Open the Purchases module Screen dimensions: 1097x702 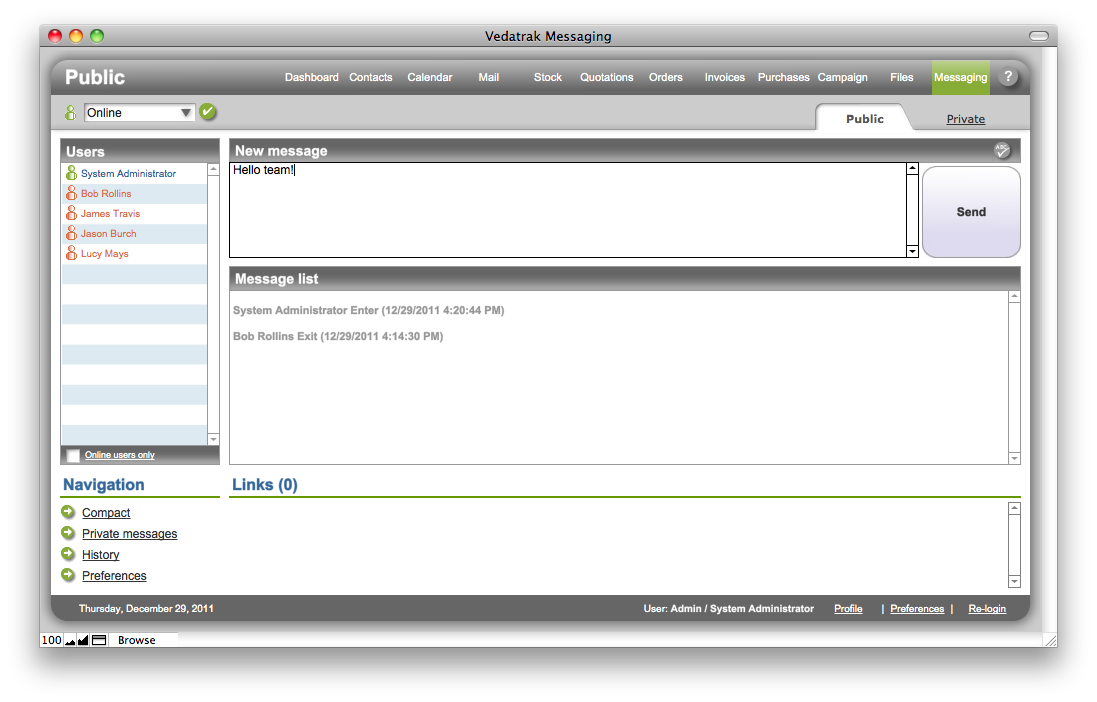[784, 77]
